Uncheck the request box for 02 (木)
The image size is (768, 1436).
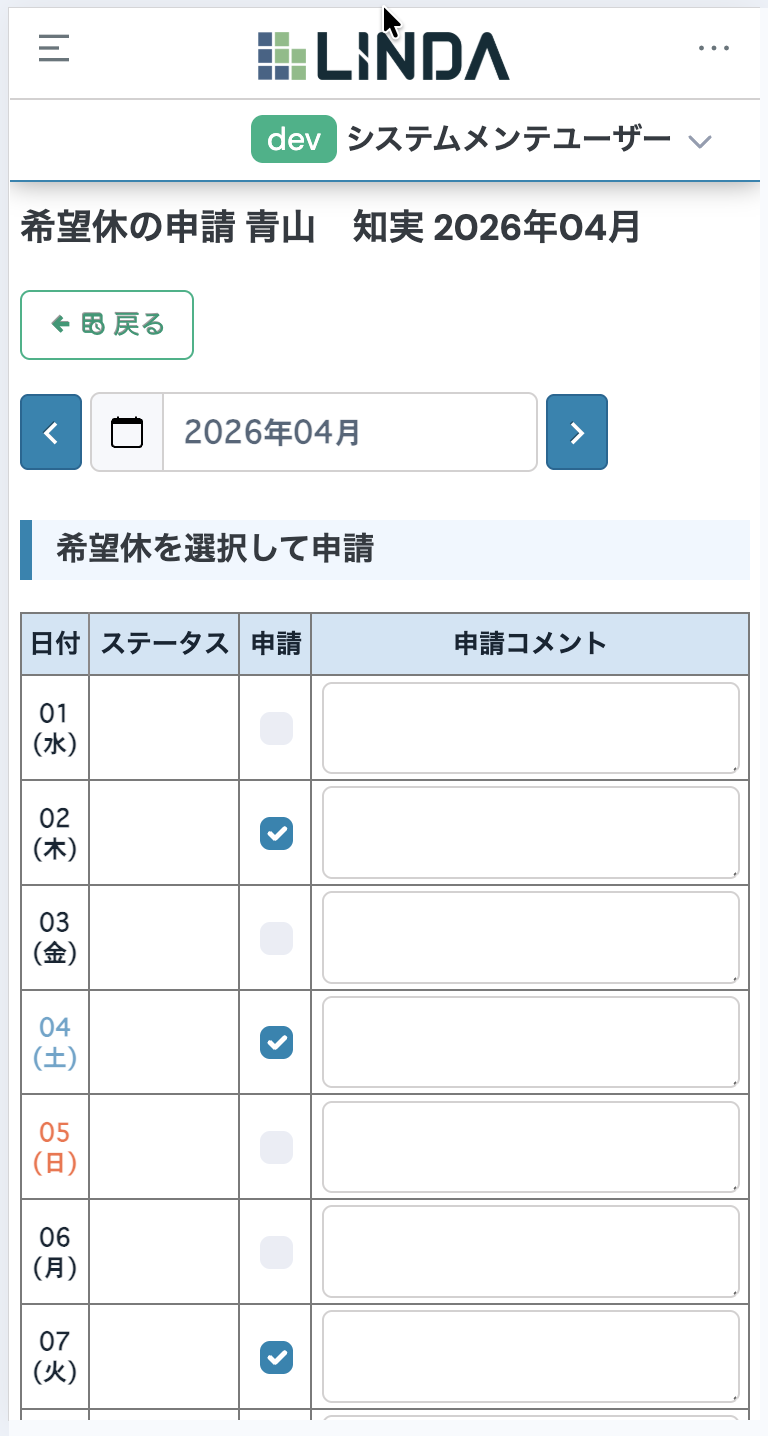coord(276,833)
